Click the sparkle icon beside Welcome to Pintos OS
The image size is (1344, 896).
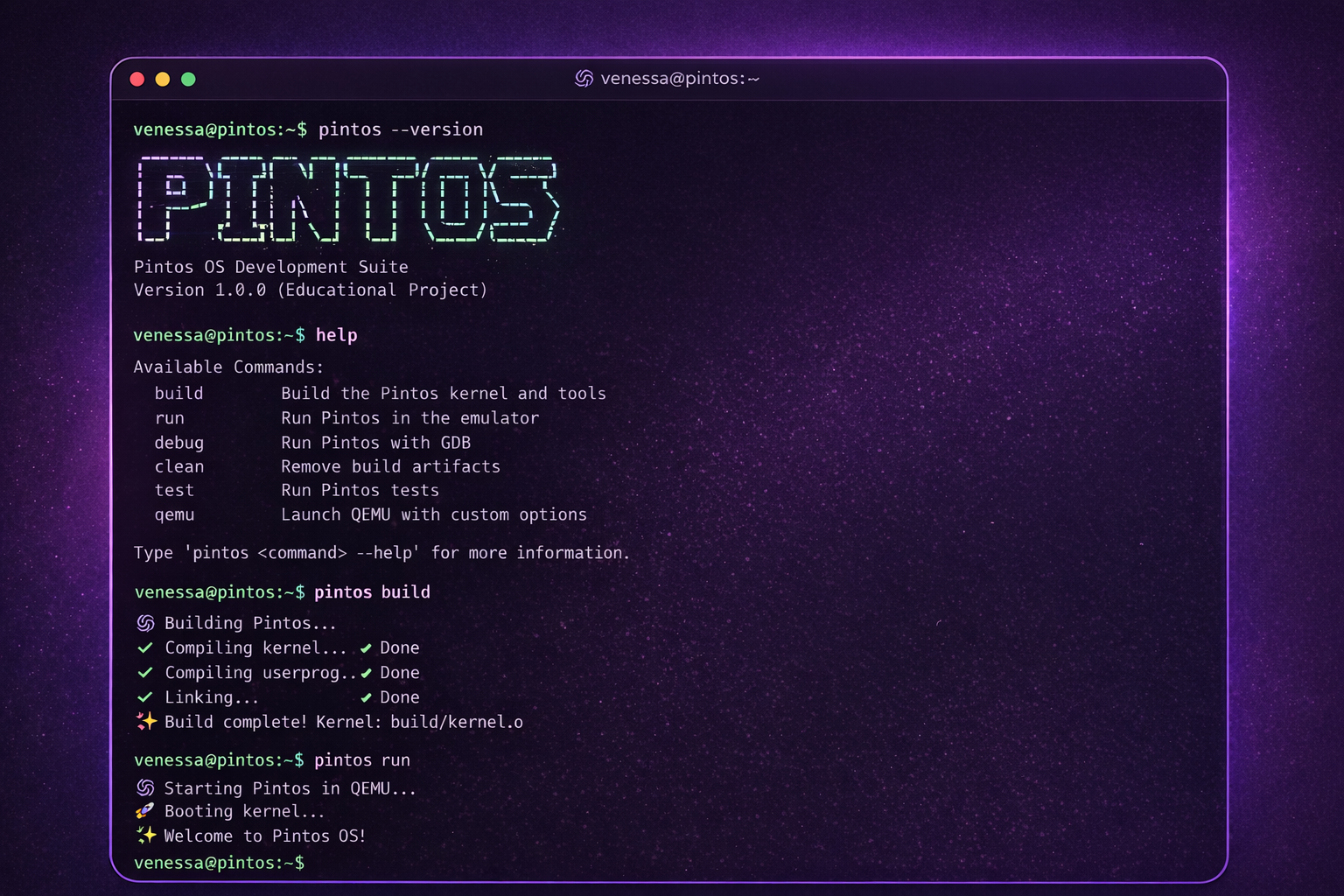tap(146, 835)
